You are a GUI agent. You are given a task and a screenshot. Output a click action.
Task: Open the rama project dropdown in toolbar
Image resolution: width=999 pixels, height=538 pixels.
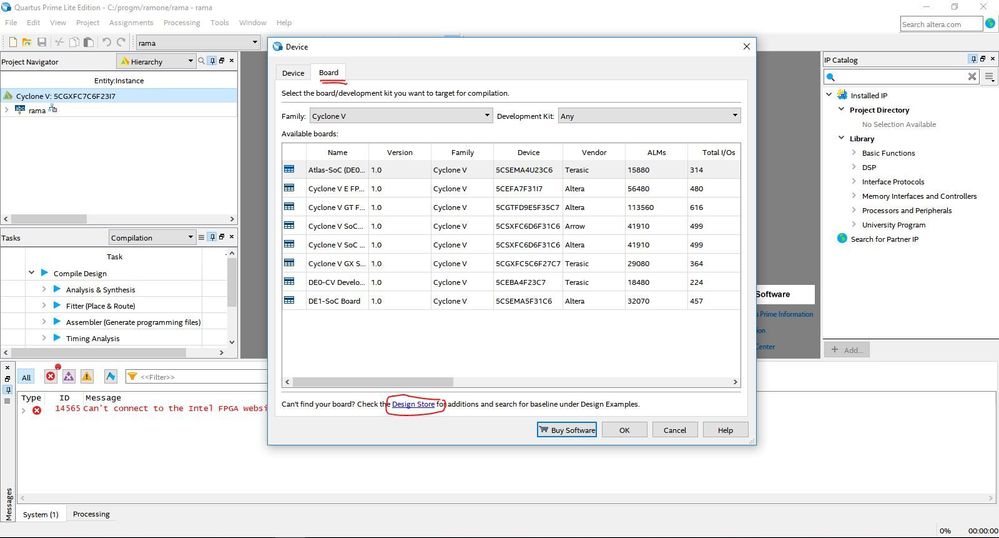[198, 43]
